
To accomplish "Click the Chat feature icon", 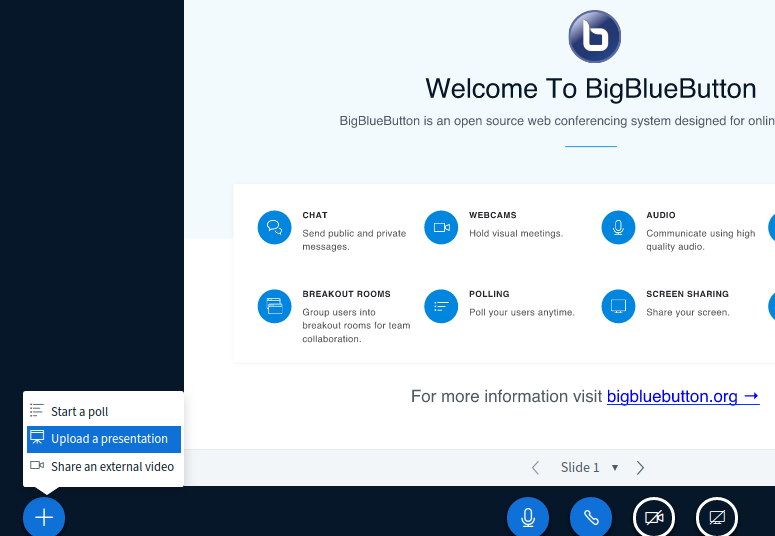I will (x=274, y=227).
